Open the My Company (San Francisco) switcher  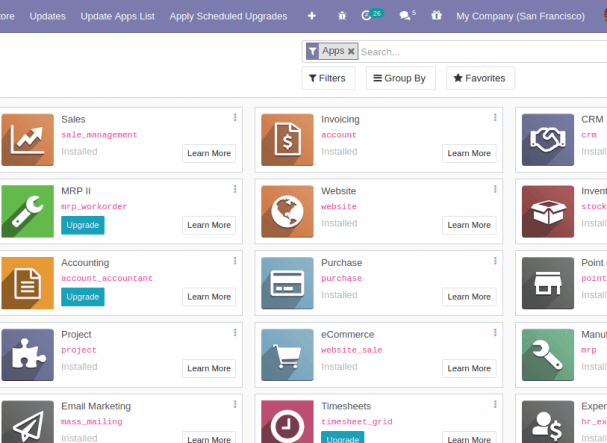(x=520, y=16)
